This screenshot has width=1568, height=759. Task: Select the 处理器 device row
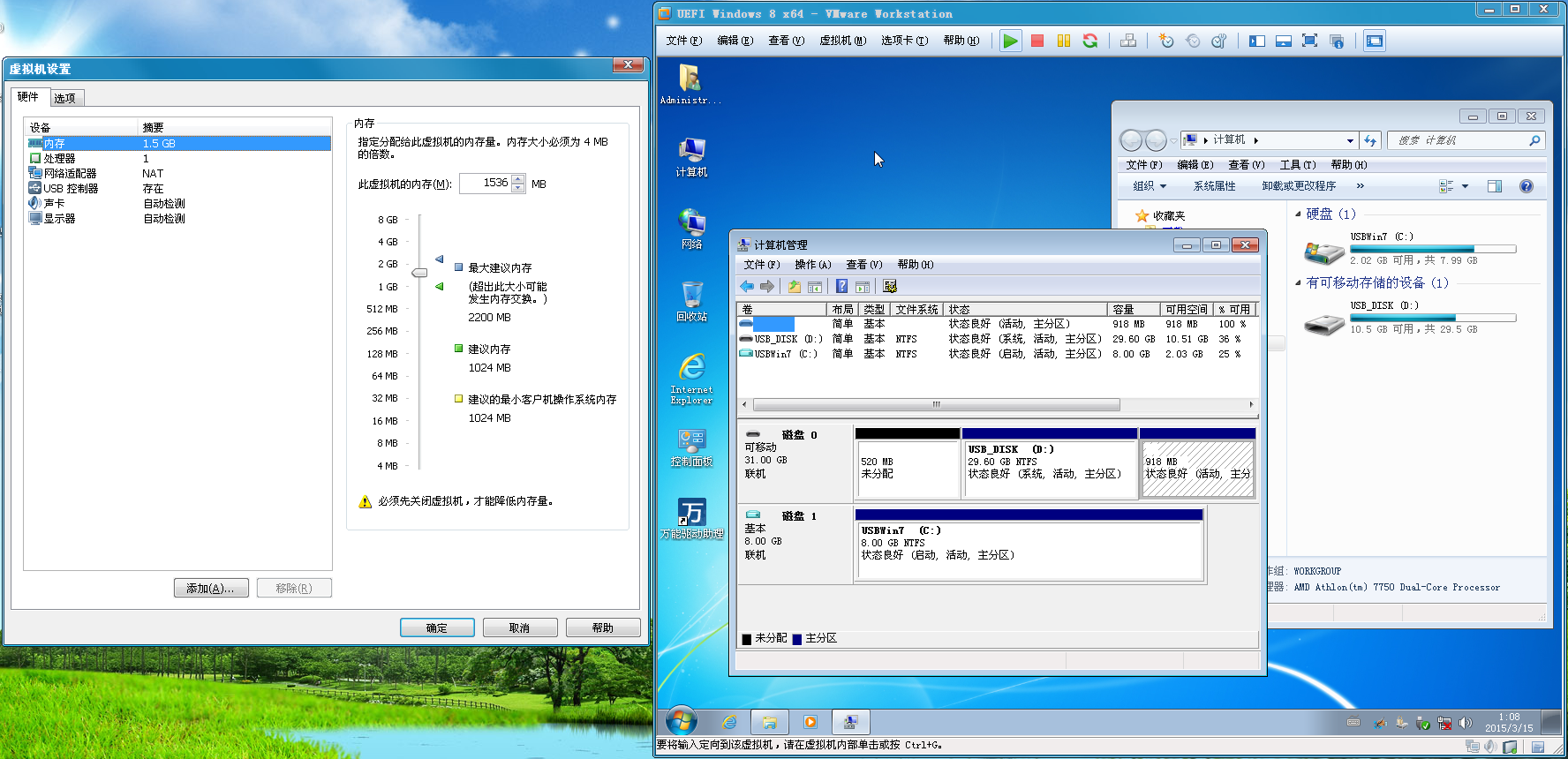click(178, 159)
